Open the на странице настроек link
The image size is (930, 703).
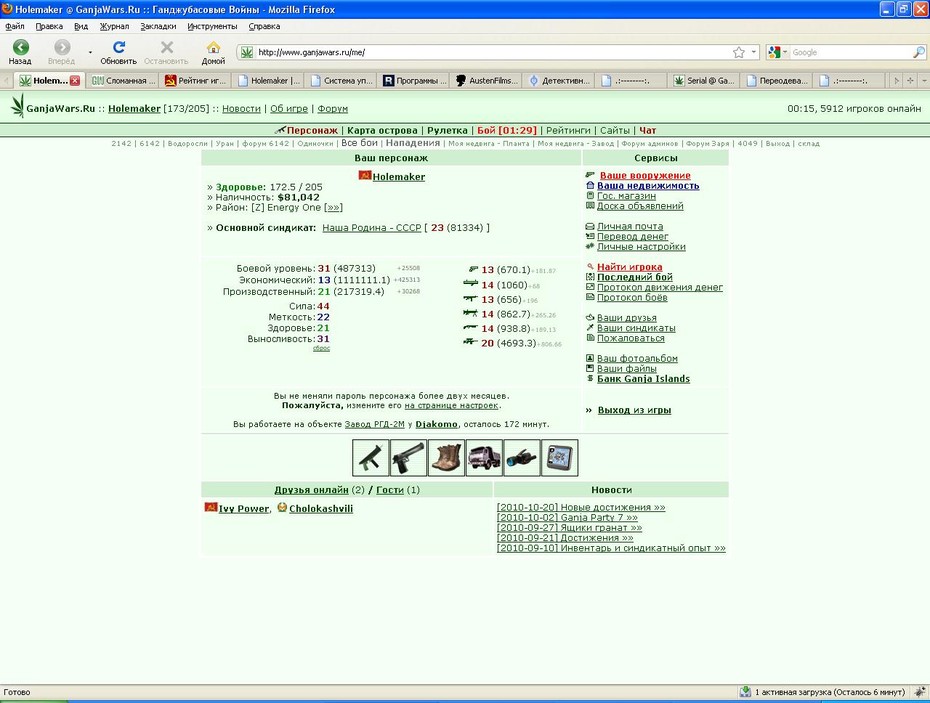pos(451,406)
